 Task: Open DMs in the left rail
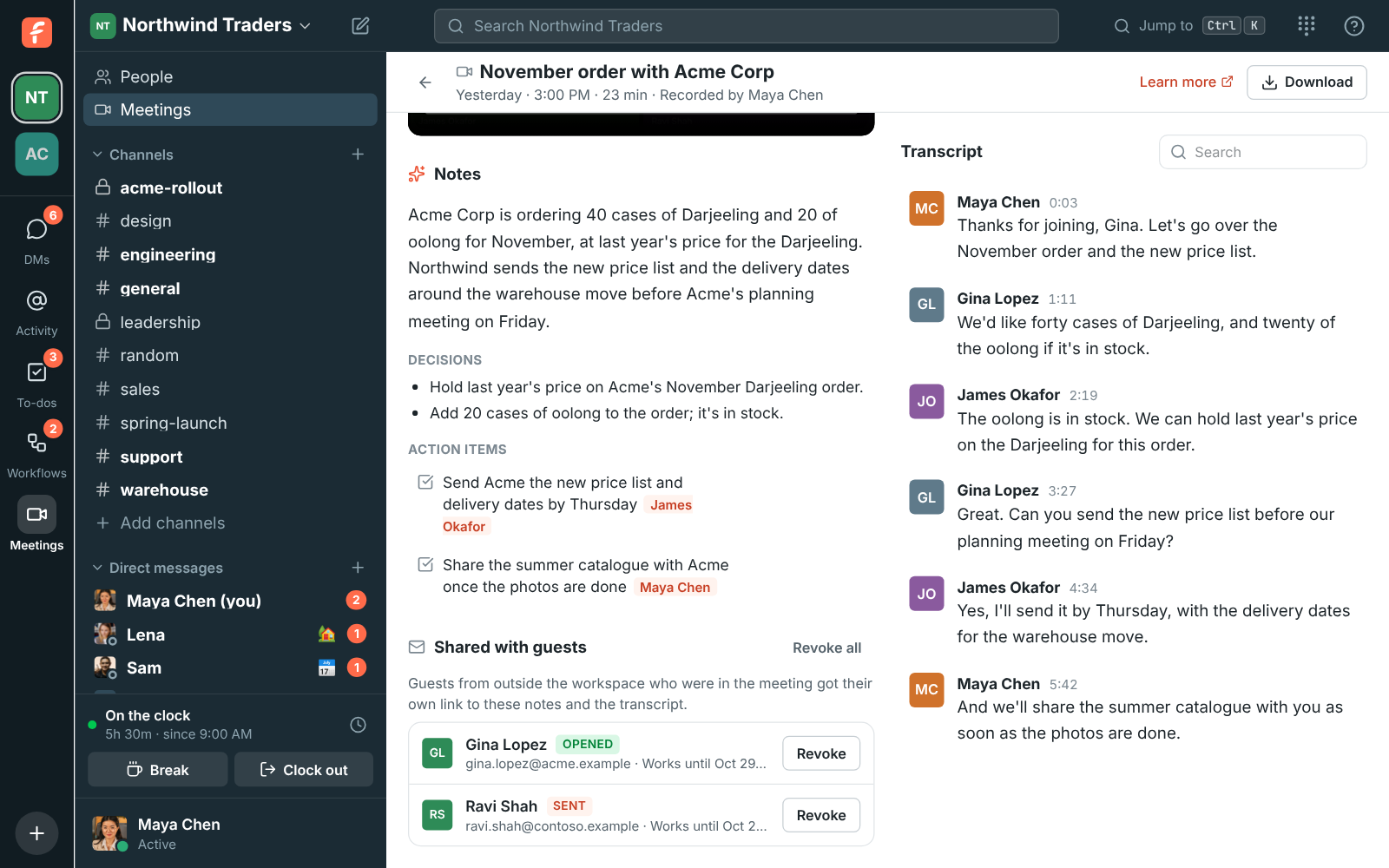click(x=36, y=237)
